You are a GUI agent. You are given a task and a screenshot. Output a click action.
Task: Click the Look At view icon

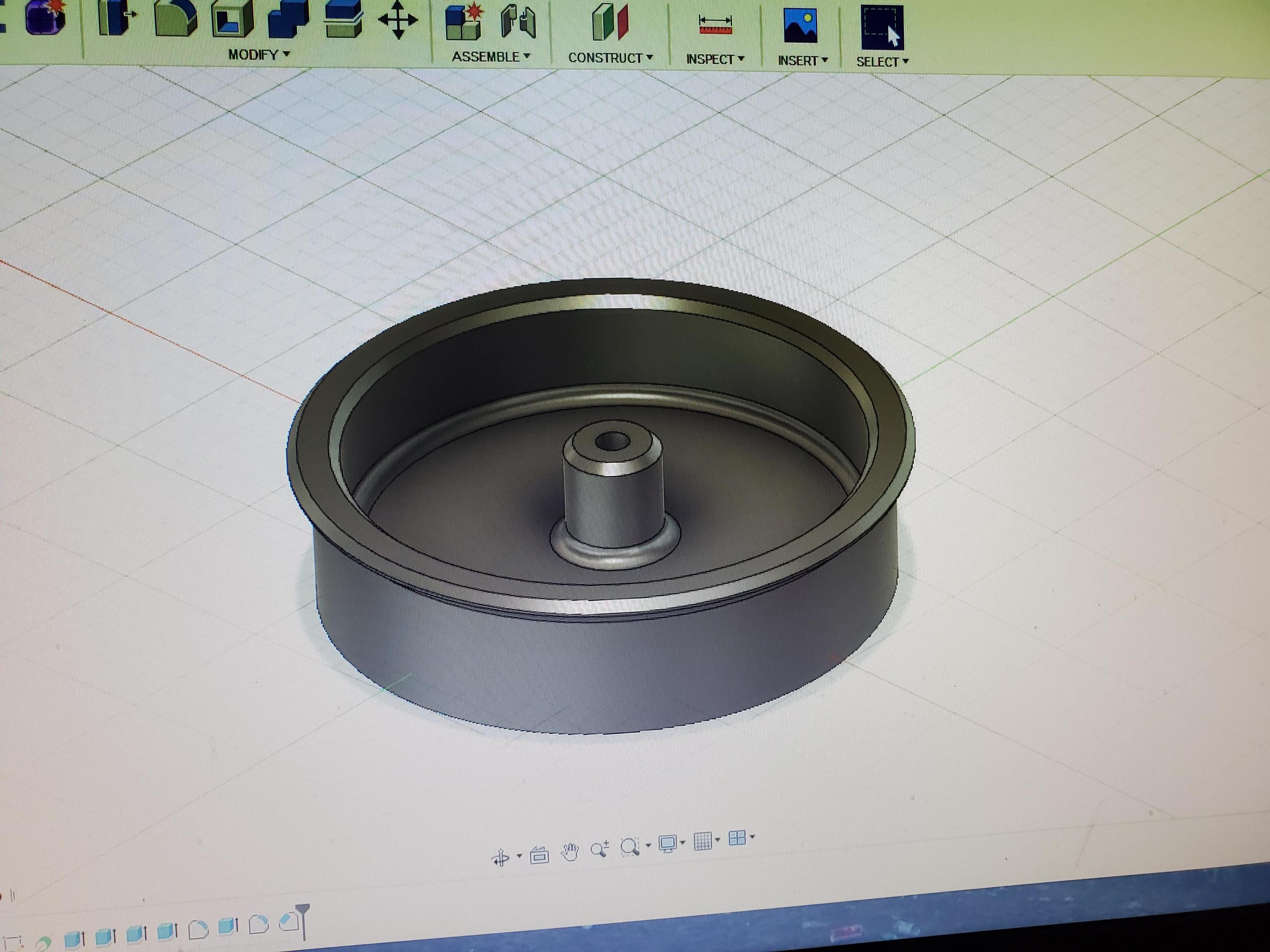(x=539, y=855)
